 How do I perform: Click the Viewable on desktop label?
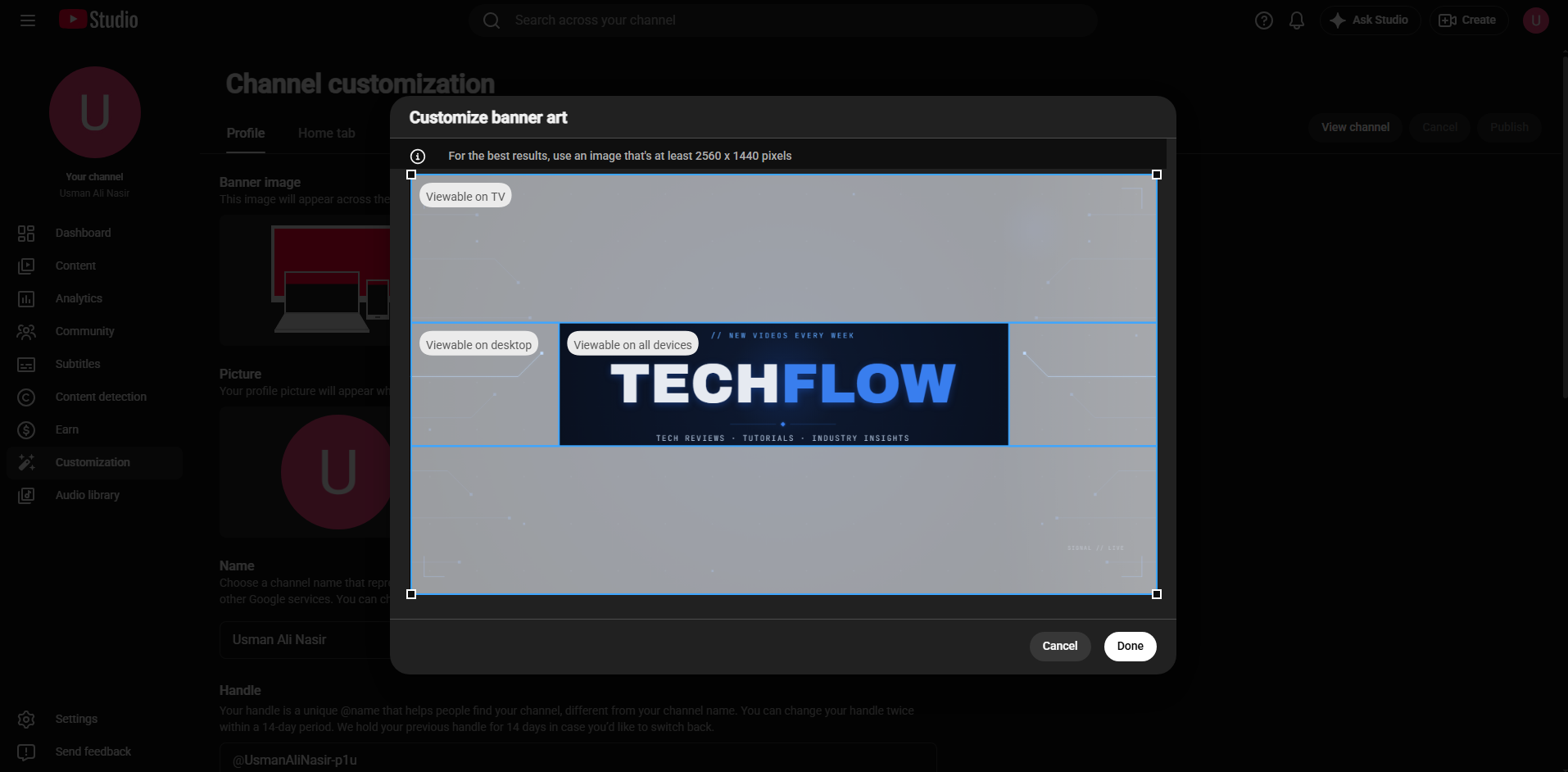point(478,345)
